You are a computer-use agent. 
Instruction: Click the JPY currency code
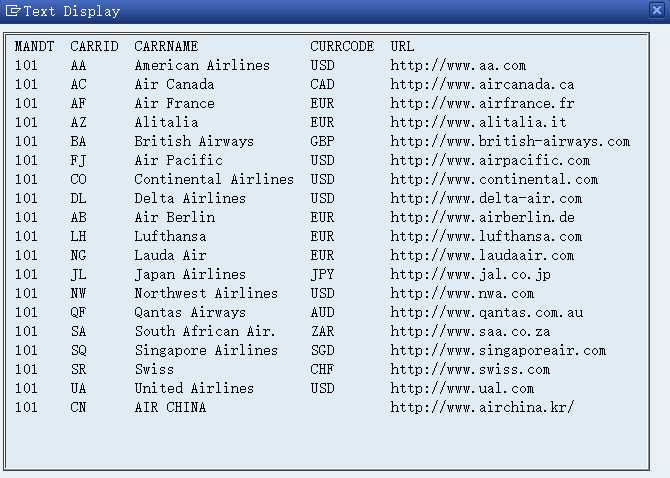click(x=322, y=274)
